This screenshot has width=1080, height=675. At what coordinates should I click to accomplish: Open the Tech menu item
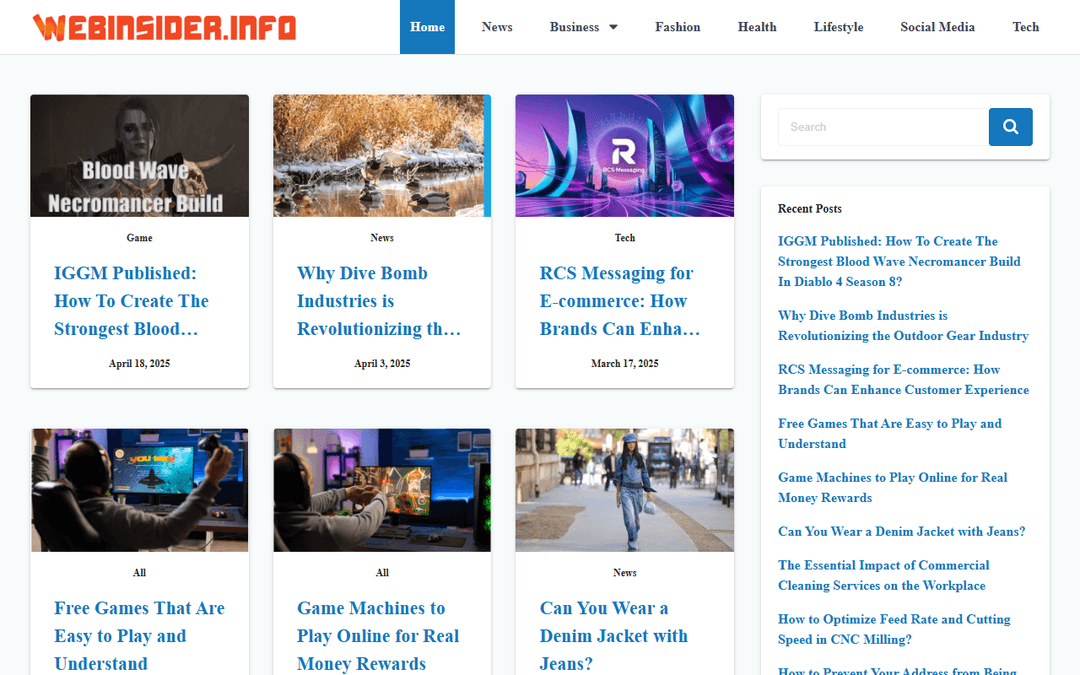[1025, 27]
